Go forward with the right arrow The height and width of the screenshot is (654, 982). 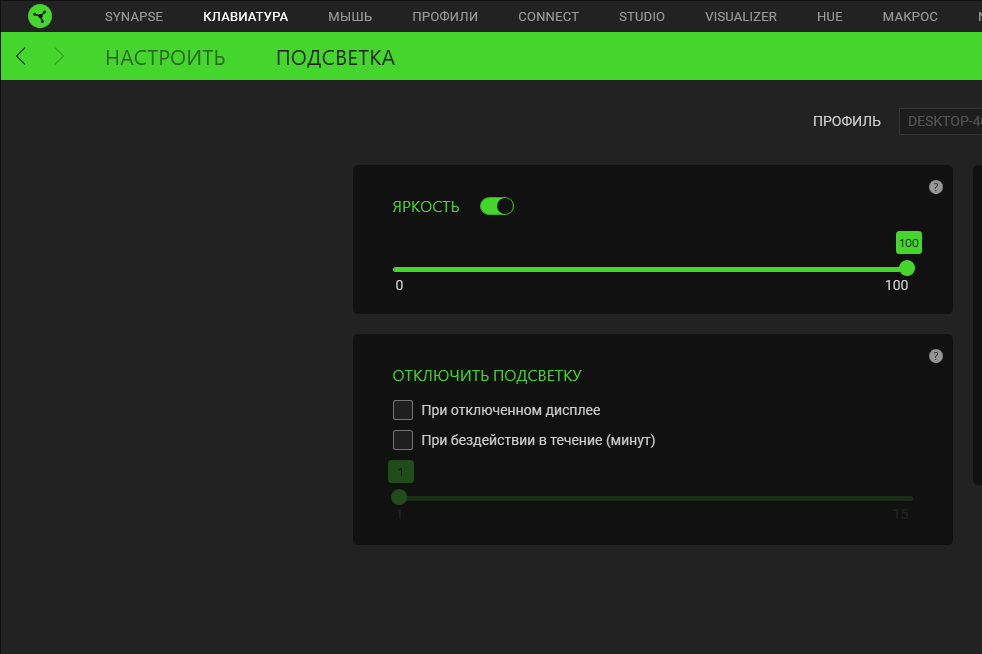(59, 56)
